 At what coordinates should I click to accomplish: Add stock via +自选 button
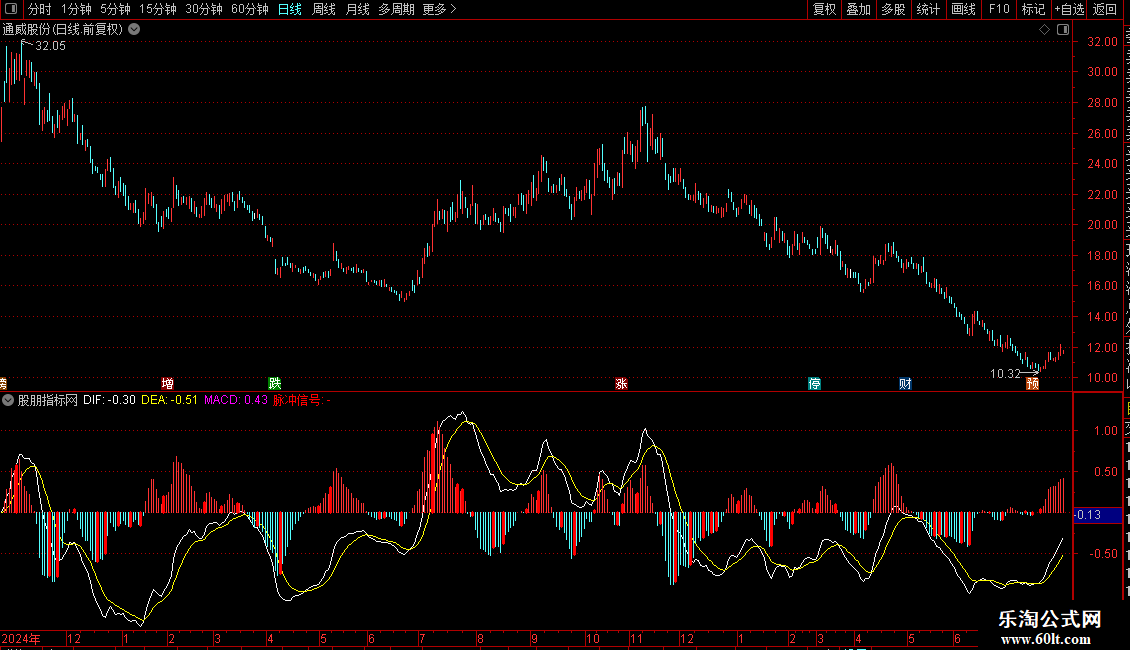pos(1069,9)
